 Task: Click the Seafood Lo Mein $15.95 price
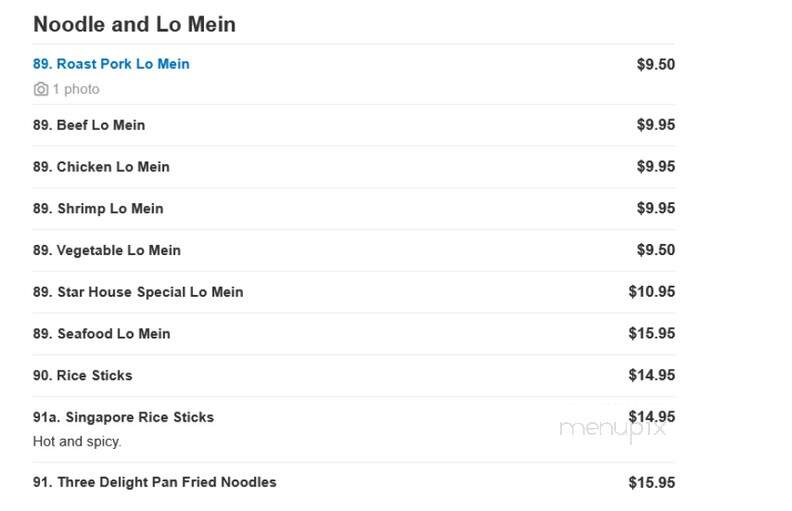pos(652,334)
